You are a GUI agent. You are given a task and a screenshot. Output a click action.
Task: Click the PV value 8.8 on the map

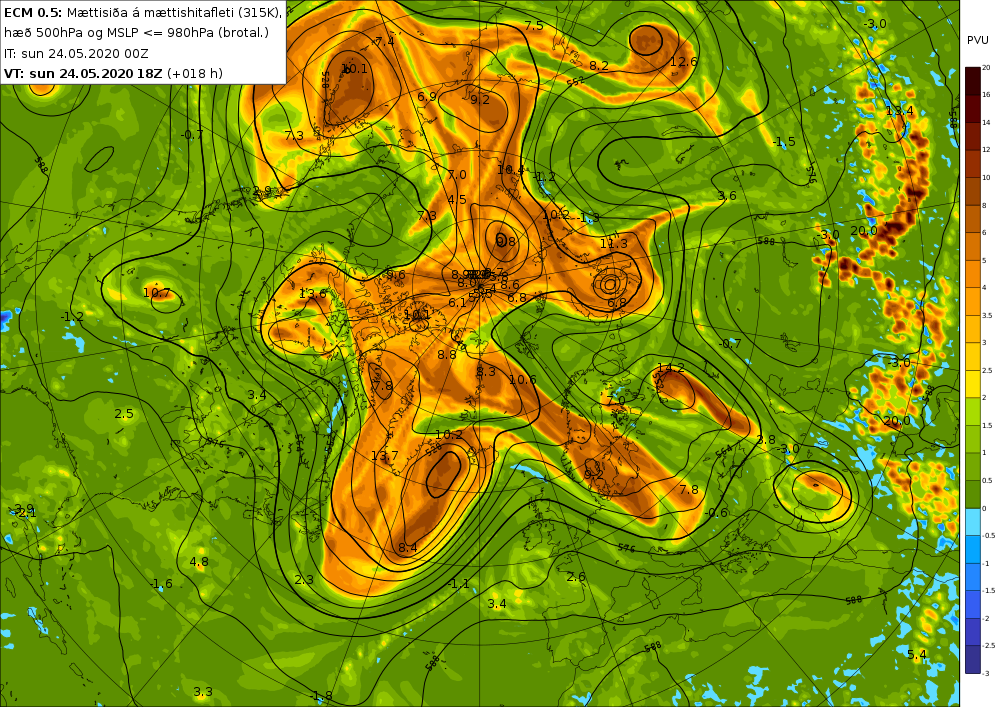click(446, 354)
